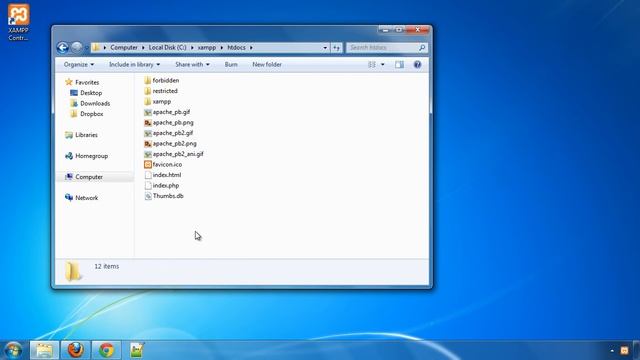Open Windows Explorer from the taskbar
This screenshot has height=360, width=640.
(44, 350)
